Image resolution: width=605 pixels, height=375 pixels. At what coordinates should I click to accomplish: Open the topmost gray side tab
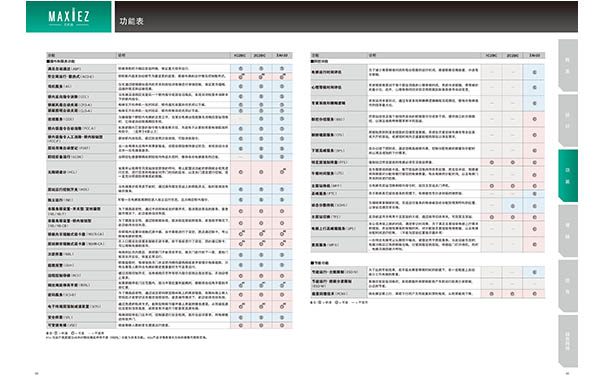coord(568,65)
